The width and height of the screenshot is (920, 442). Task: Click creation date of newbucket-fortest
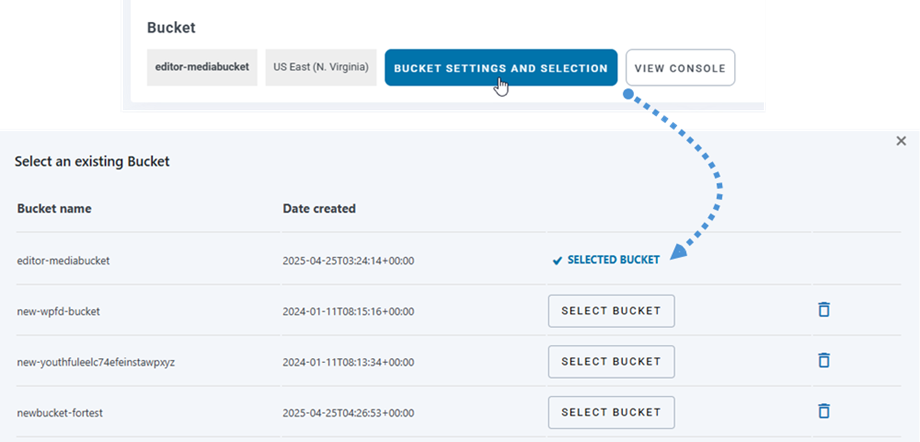[348, 412]
